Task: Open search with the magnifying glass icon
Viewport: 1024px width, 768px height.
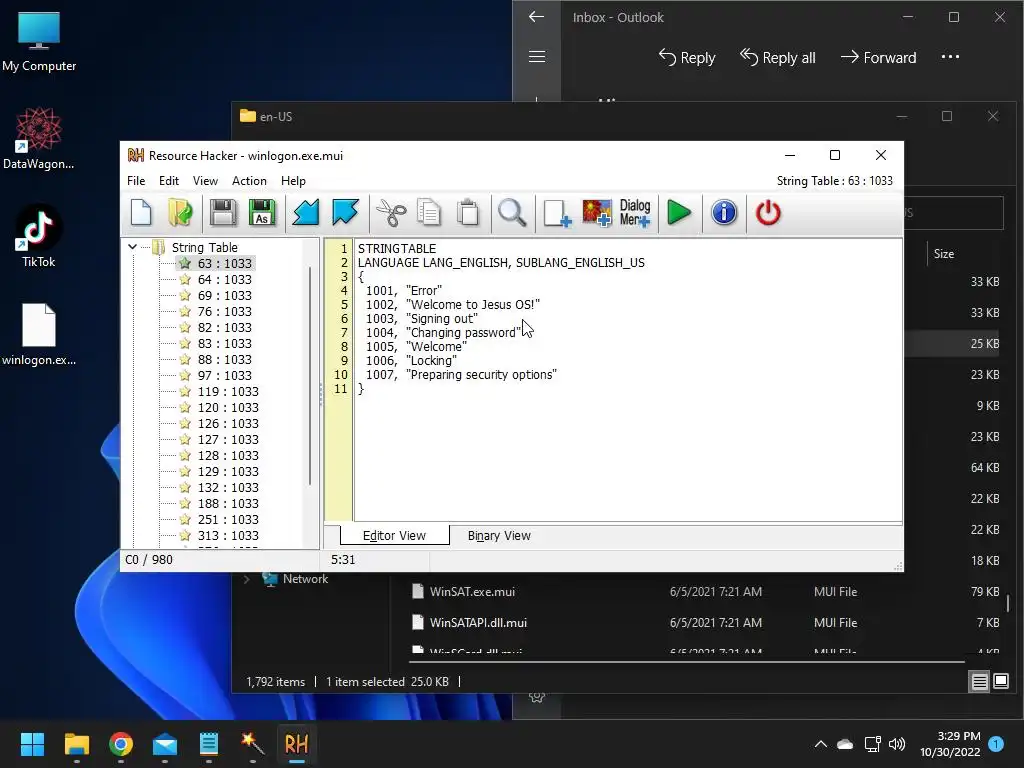Action: (x=512, y=213)
